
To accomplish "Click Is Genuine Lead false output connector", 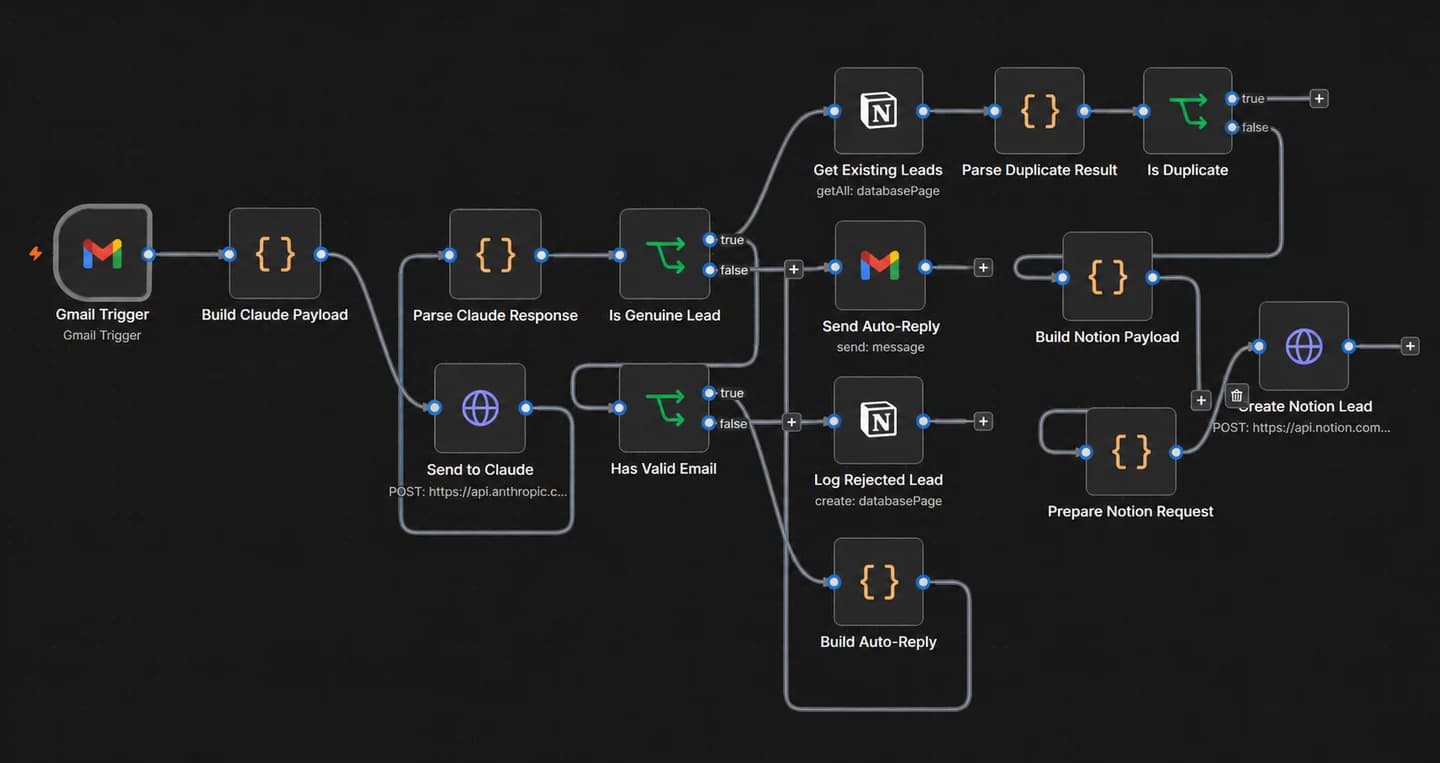I will 709,269.
